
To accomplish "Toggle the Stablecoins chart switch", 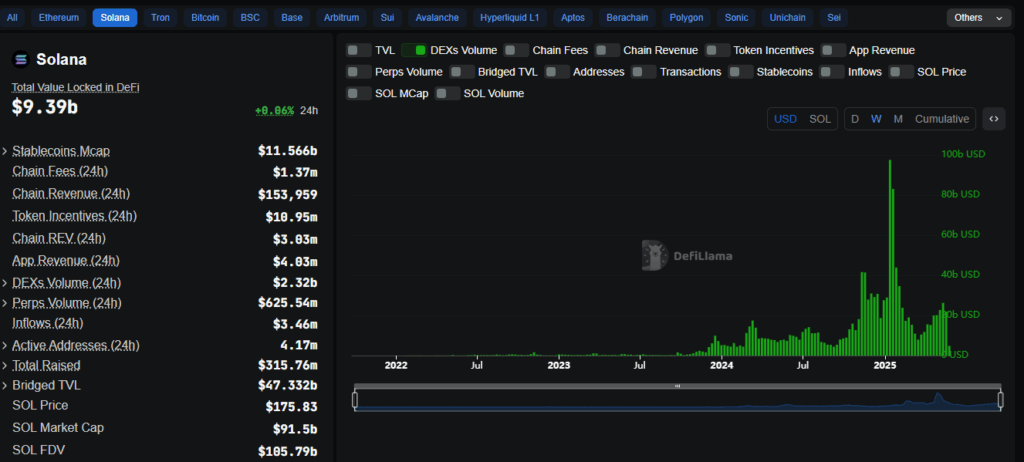I will [x=741, y=72].
